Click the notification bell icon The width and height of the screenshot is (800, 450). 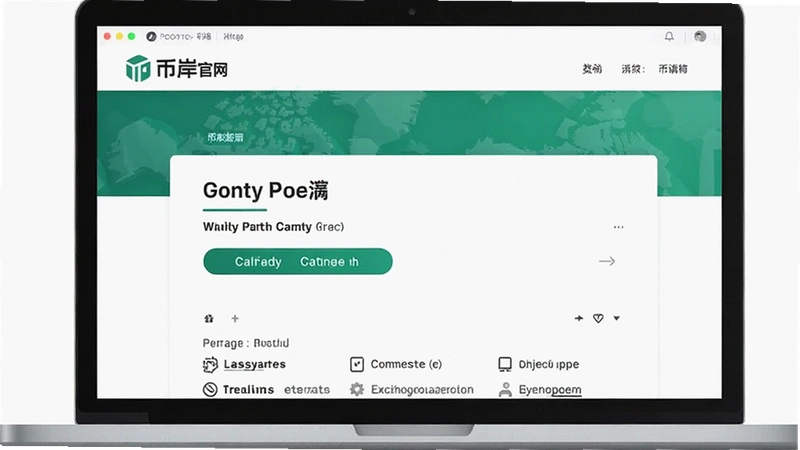point(669,36)
